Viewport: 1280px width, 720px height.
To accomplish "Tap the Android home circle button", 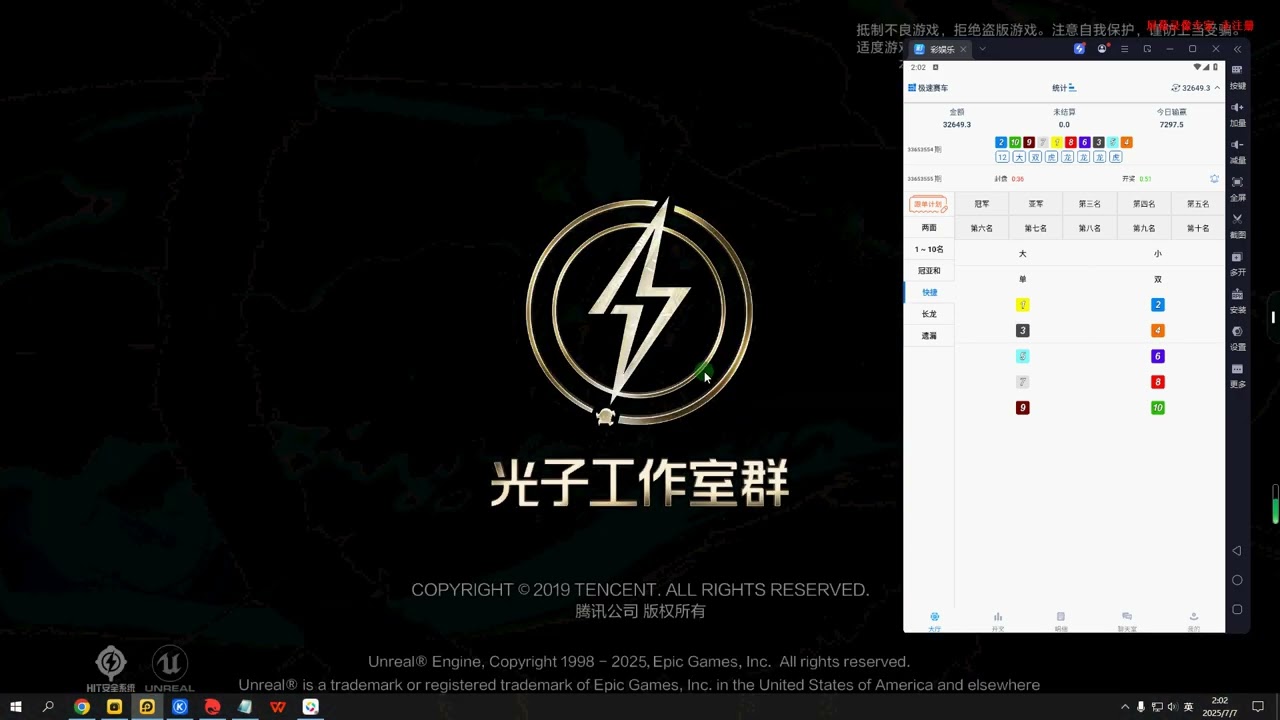I will click(1237, 580).
